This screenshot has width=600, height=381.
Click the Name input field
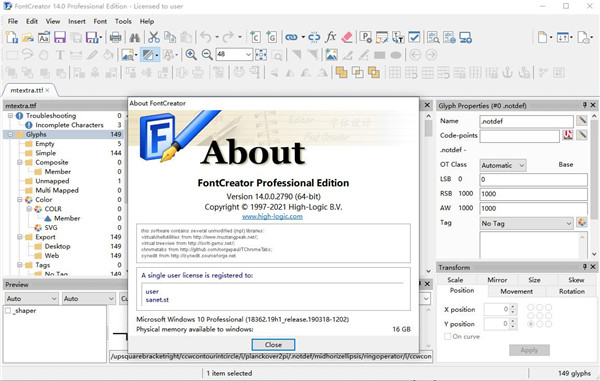click(527, 121)
